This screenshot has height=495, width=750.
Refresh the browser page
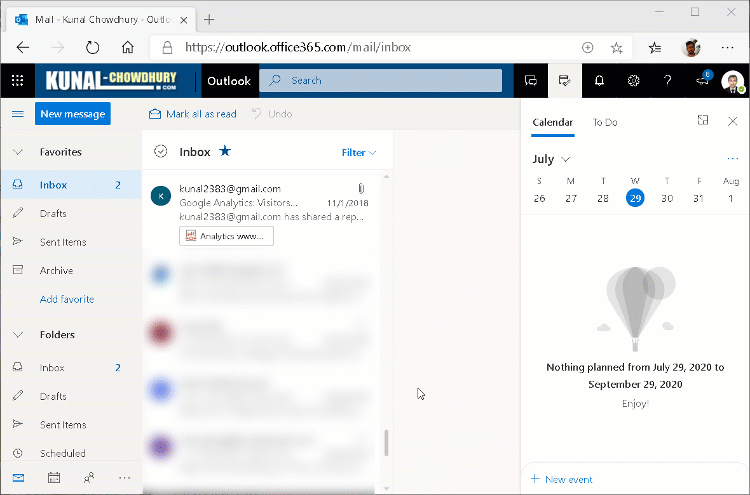pos(92,47)
